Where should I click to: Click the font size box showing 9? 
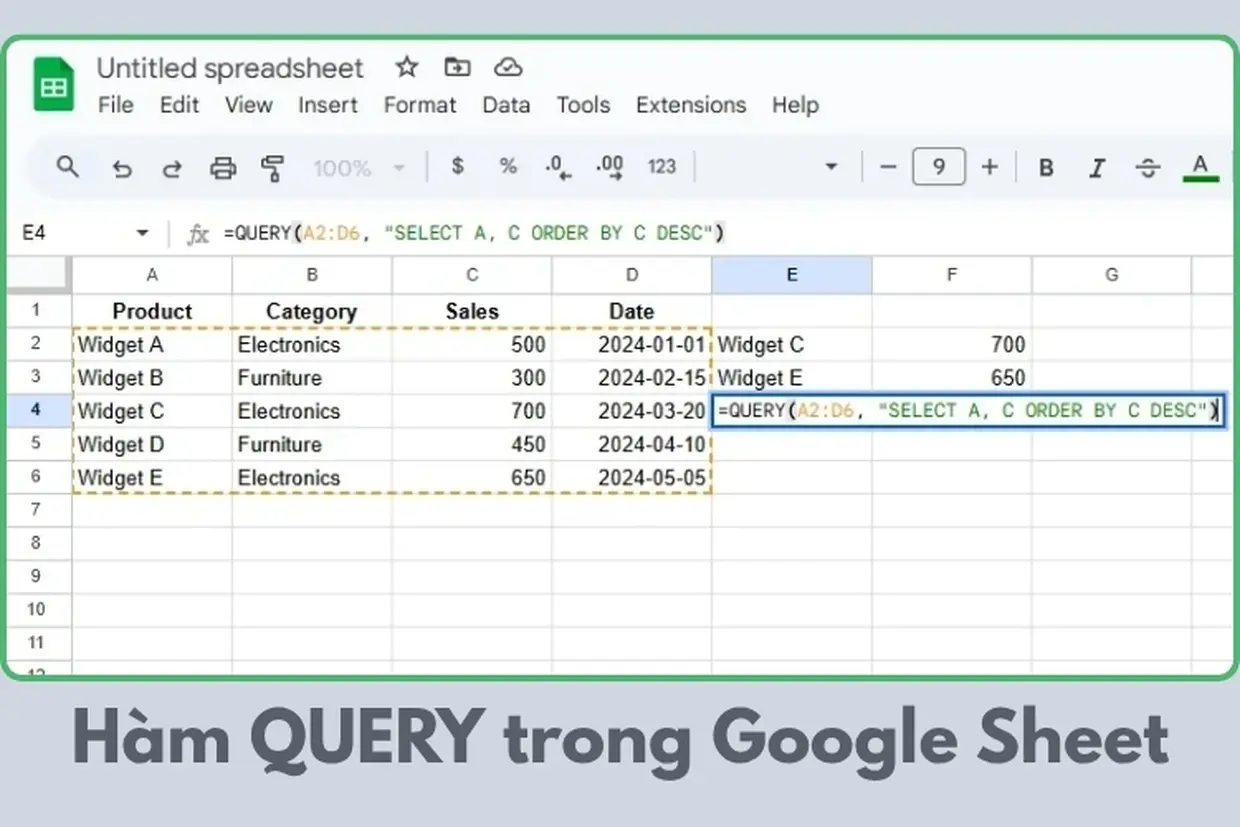[x=938, y=167]
